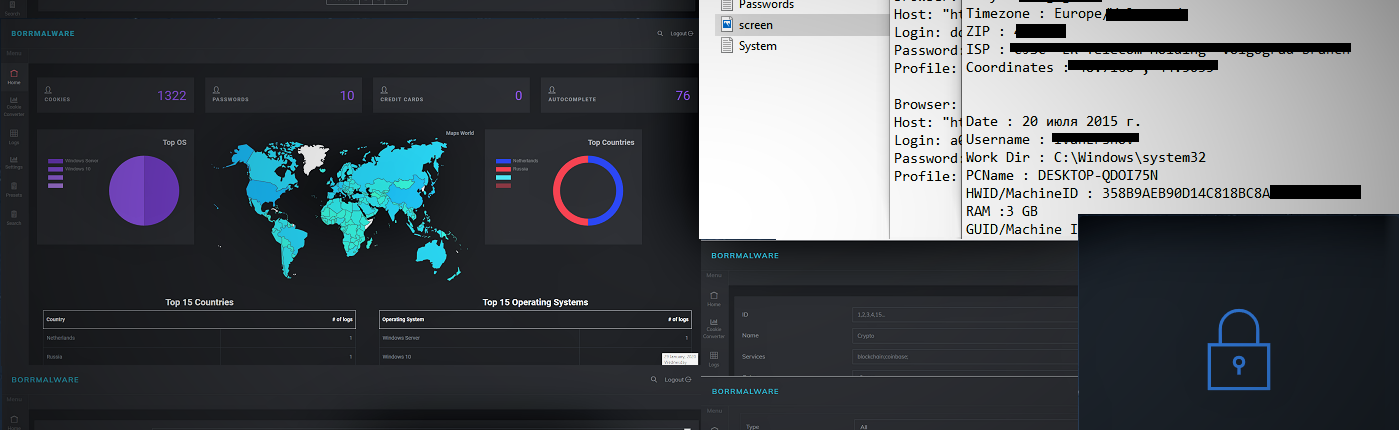Sort by Country column header

coord(56,319)
